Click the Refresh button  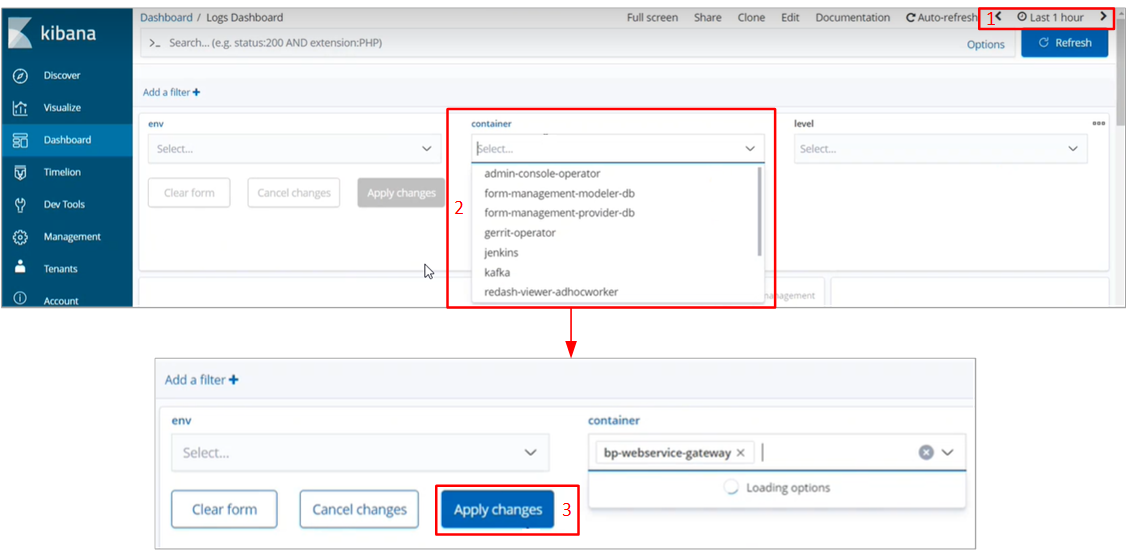click(x=1064, y=42)
